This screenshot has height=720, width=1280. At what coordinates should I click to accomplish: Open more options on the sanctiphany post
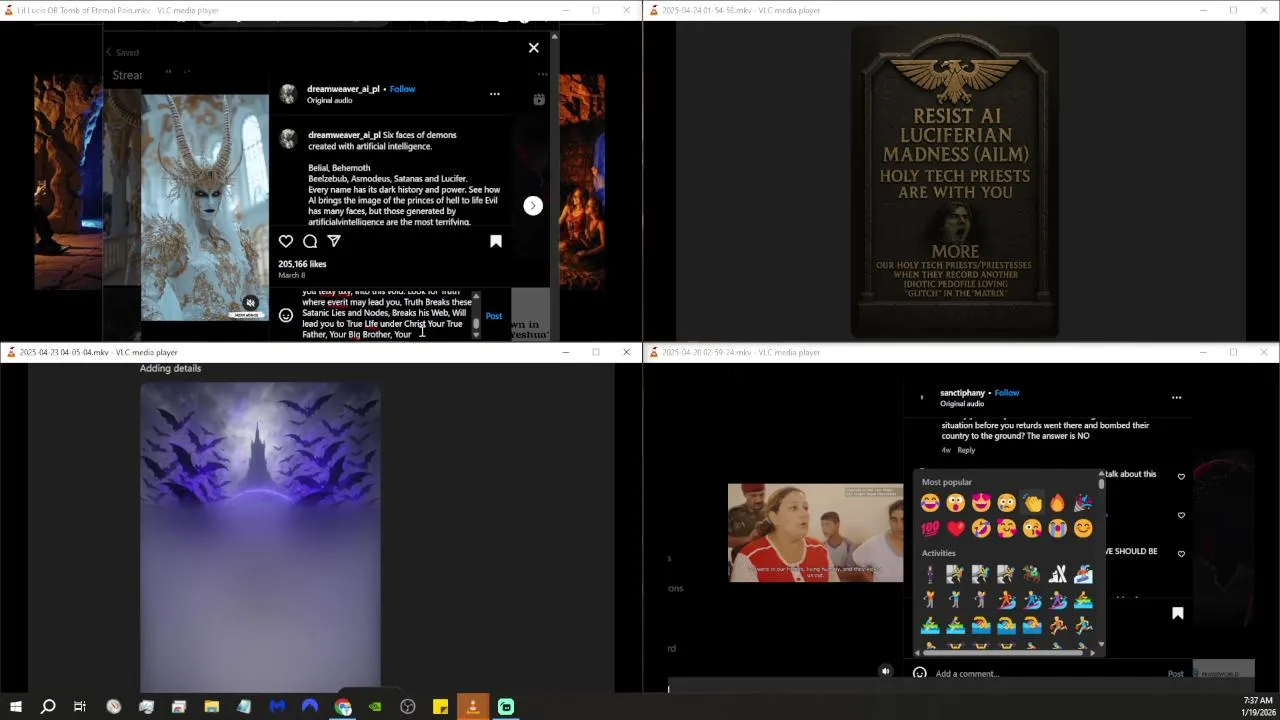[1176, 398]
